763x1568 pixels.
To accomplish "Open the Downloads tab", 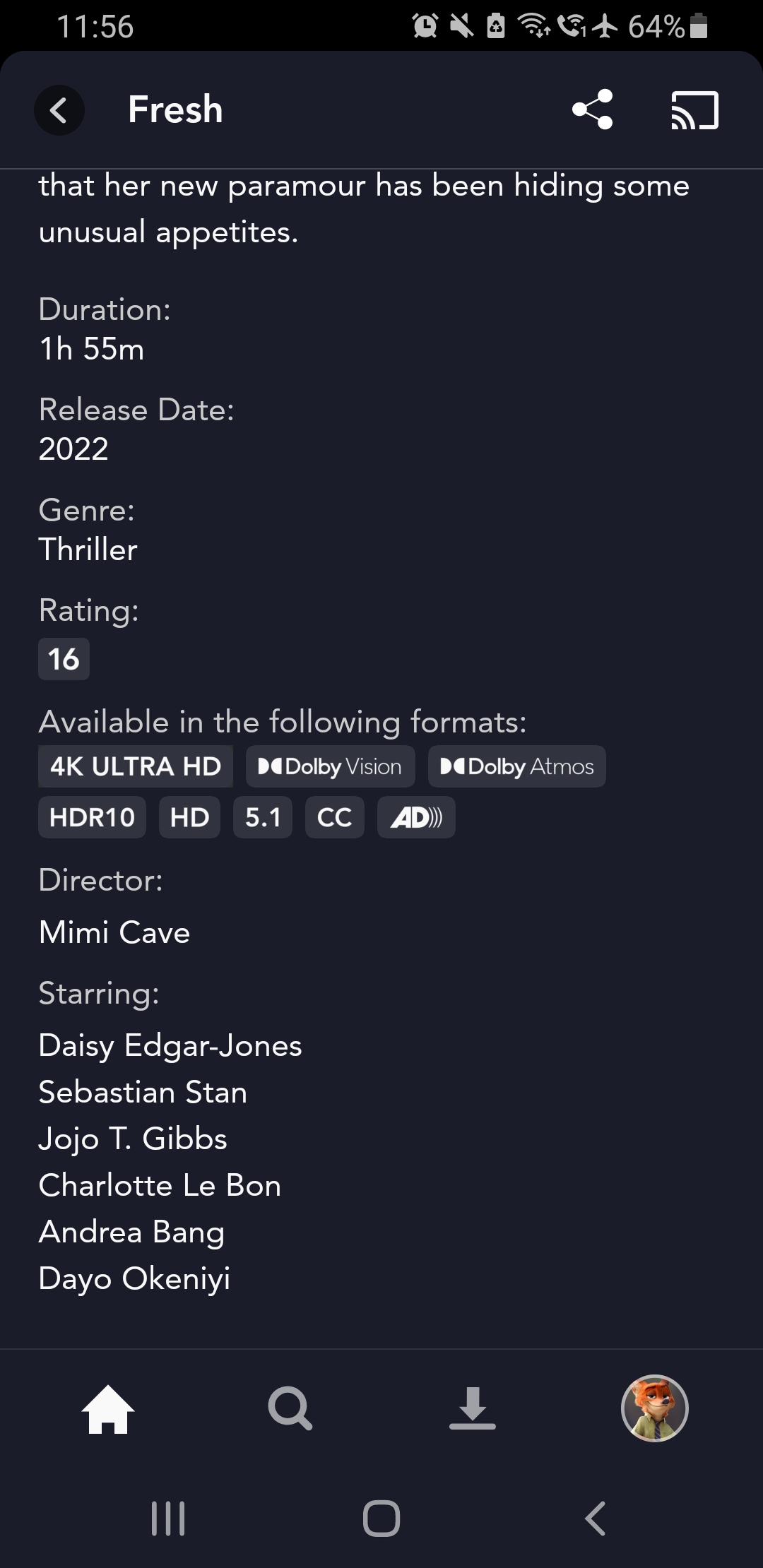I will click(x=472, y=1408).
